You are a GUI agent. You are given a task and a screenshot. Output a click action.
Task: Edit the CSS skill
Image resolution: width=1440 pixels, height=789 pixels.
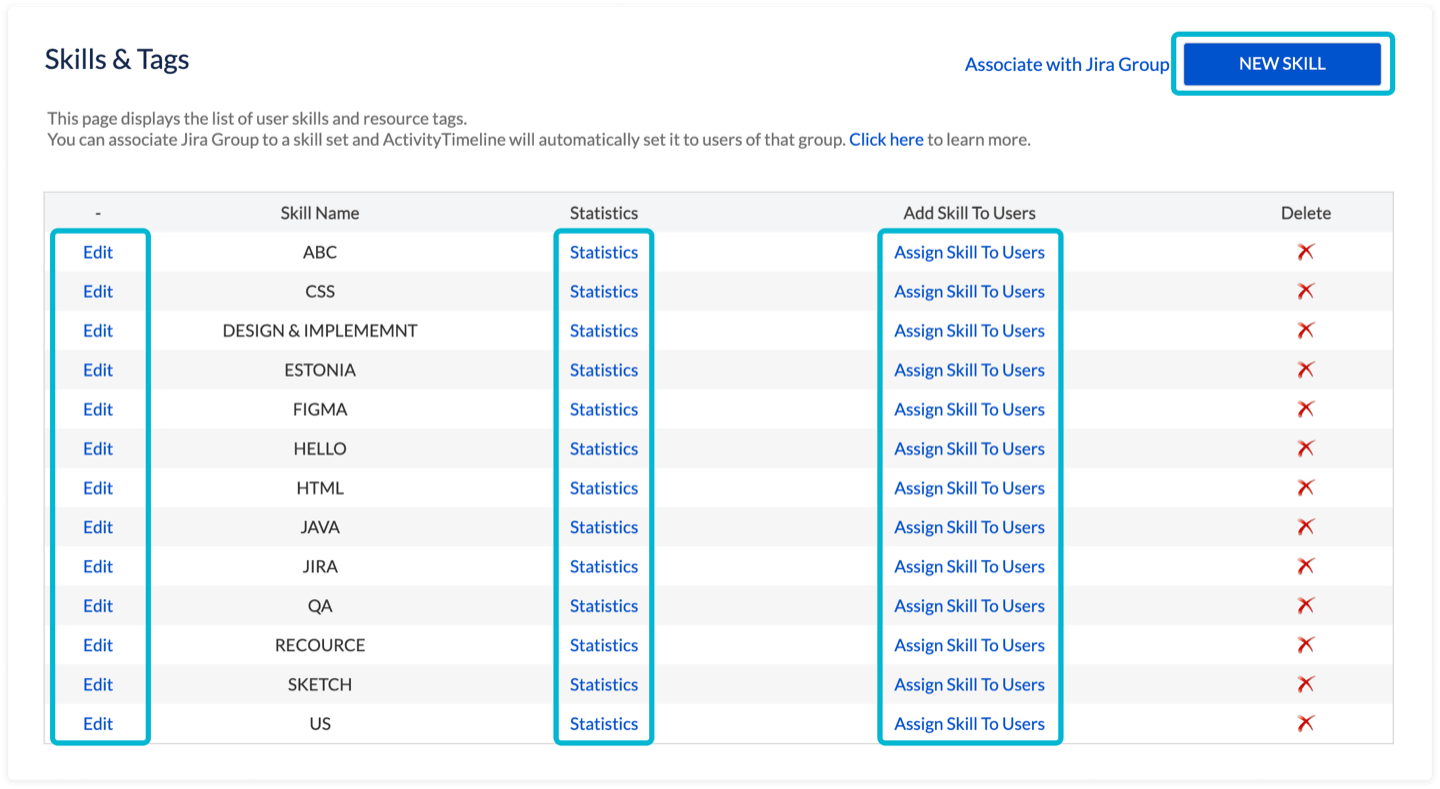98,291
